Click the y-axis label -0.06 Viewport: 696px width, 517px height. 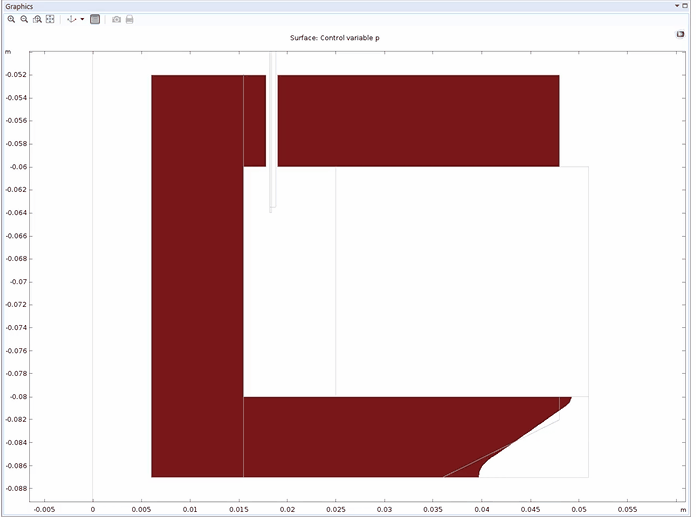(x=19, y=167)
